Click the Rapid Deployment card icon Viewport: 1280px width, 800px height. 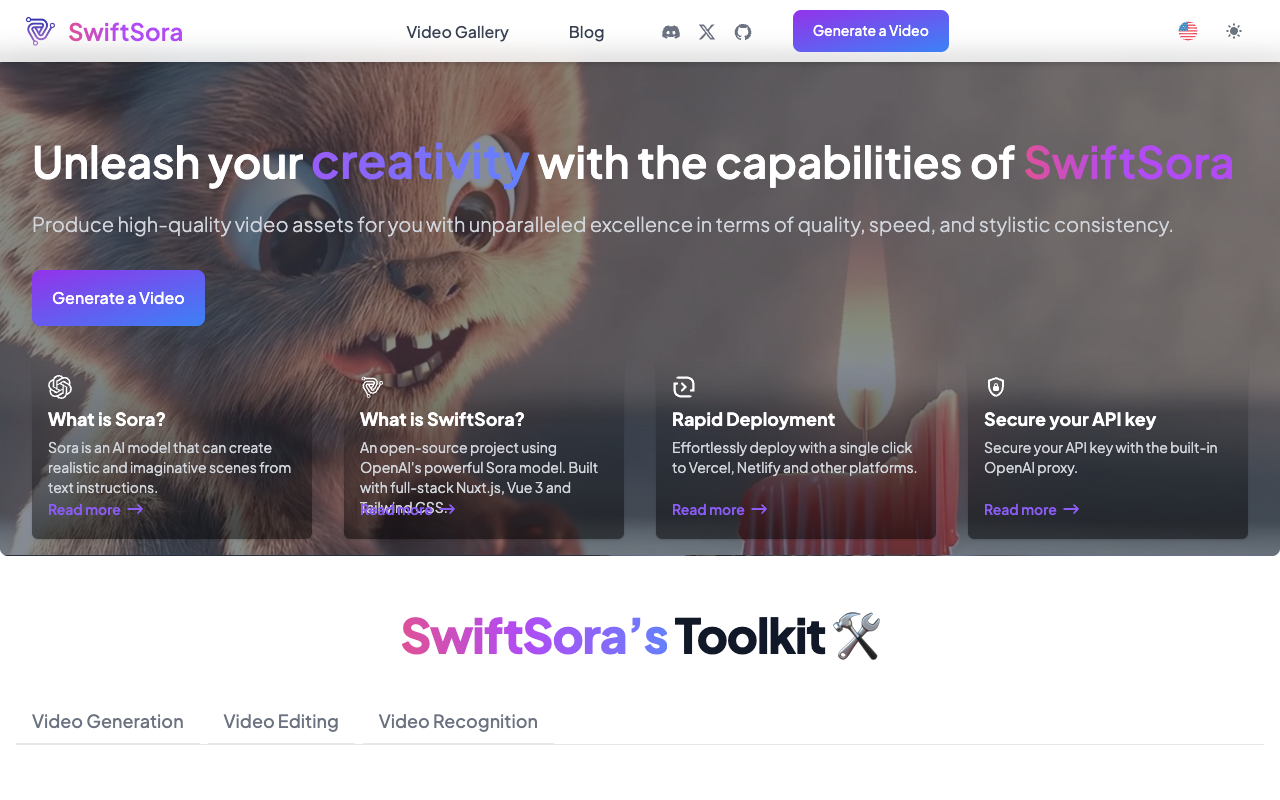pyautogui.click(x=684, y=387)
